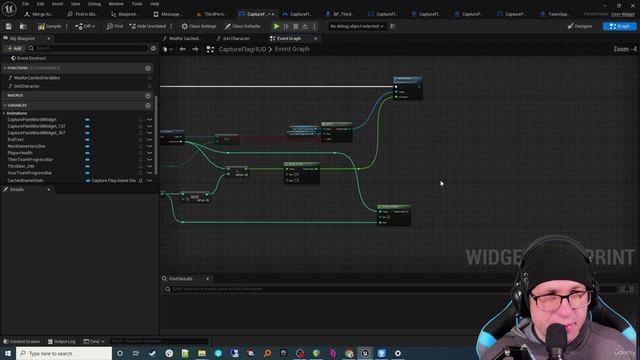The width and height of the screenshot is (640, 360).
Task: Toggle Hide Unrelated nodes
Action: [147, 26]
